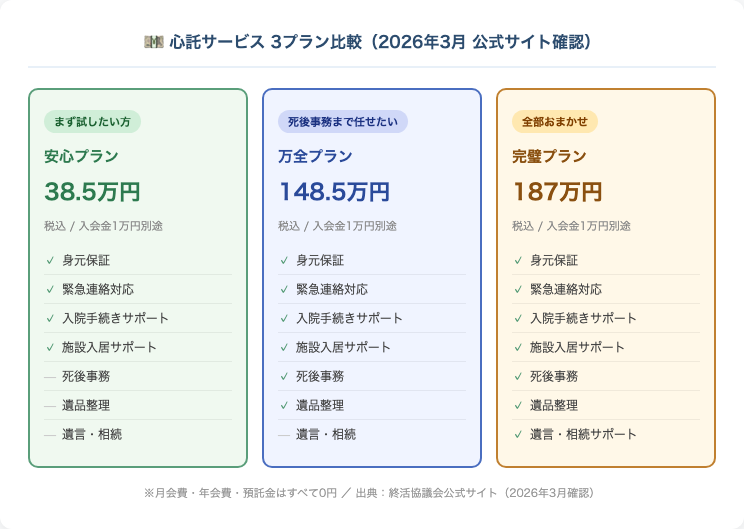Click the 身元保証 text in the 万全プラン card
Image resolution: width=744 pixels, height=529 pixels.
pyautogui.click(x=320, y=260)
